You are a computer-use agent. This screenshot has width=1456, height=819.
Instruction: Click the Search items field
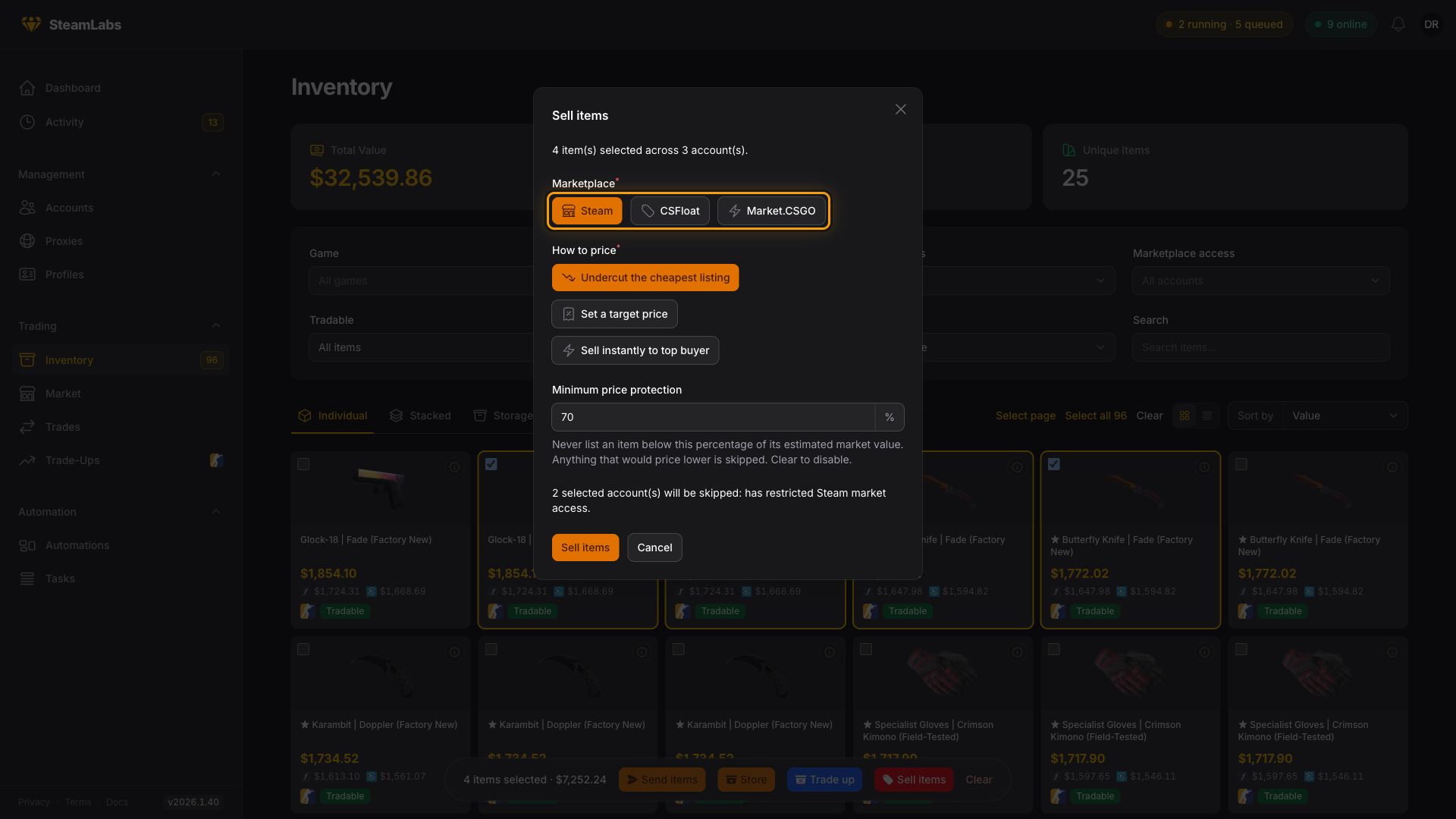(x=1261, y=347)
